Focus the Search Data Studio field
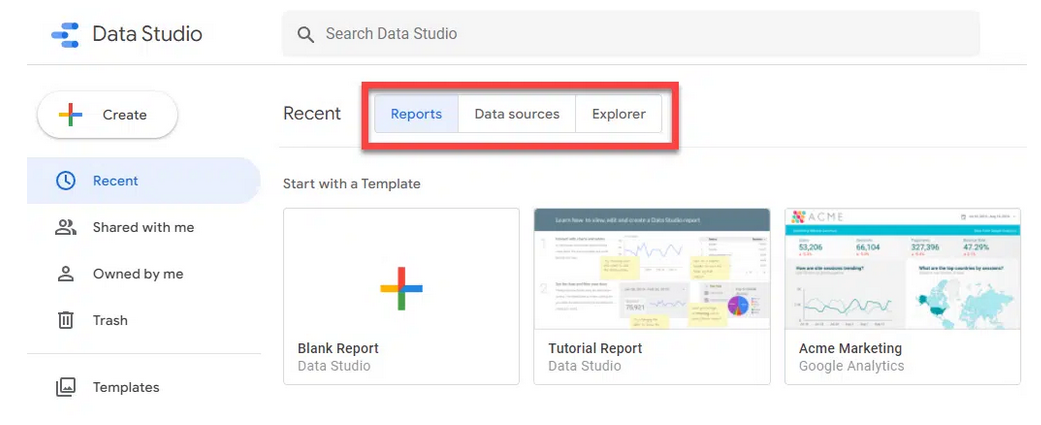This screenshot has width=1041, height=425. (631, 34)
